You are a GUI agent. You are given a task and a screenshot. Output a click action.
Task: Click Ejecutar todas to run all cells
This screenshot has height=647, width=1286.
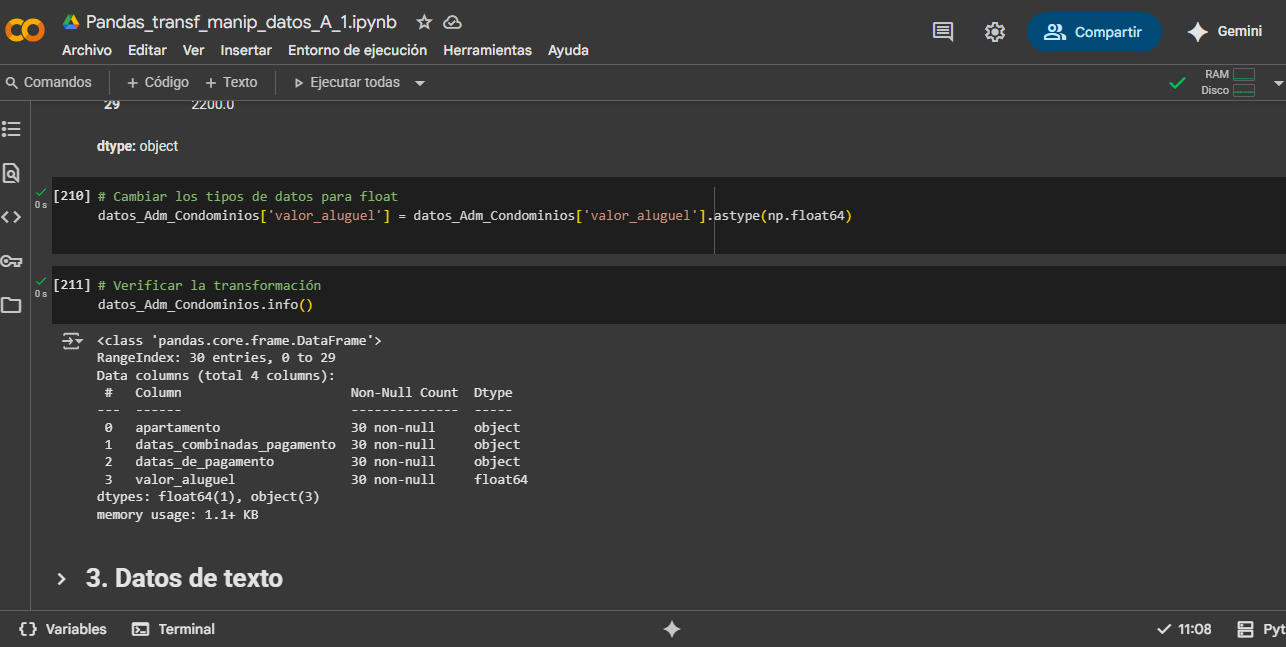point(346,82)
